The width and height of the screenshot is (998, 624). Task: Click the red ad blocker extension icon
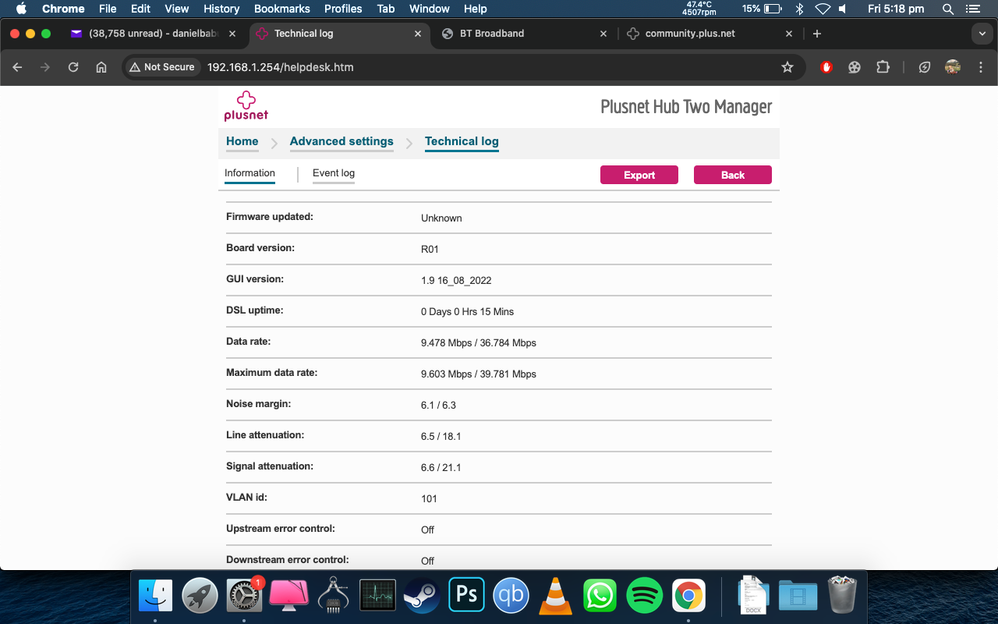pos(826,67)
